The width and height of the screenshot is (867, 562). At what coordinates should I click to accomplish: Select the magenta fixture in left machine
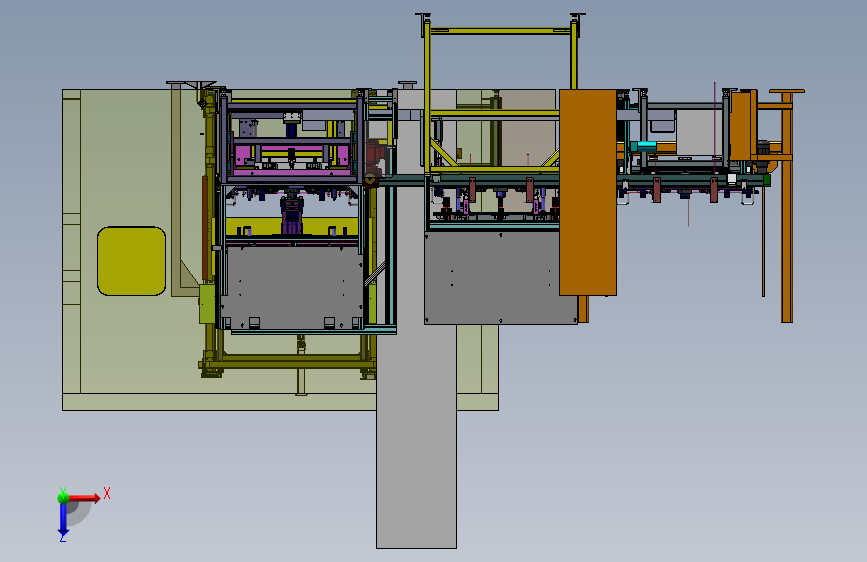[291, 158]
